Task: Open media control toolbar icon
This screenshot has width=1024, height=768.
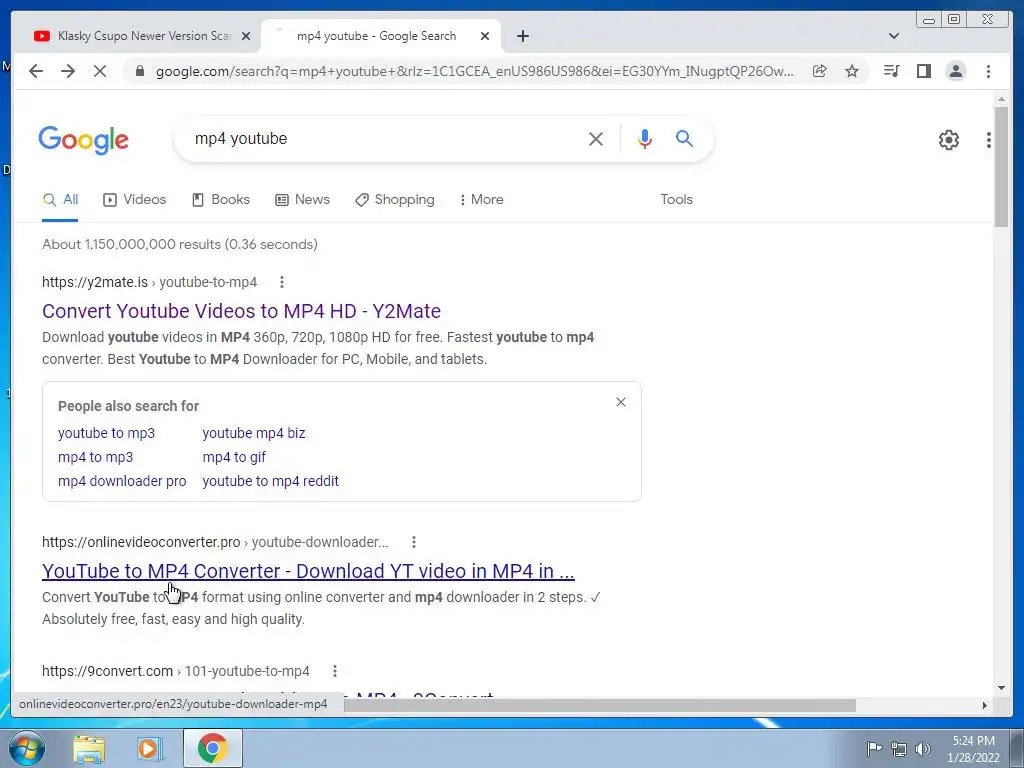Action: tap(891, 71)
